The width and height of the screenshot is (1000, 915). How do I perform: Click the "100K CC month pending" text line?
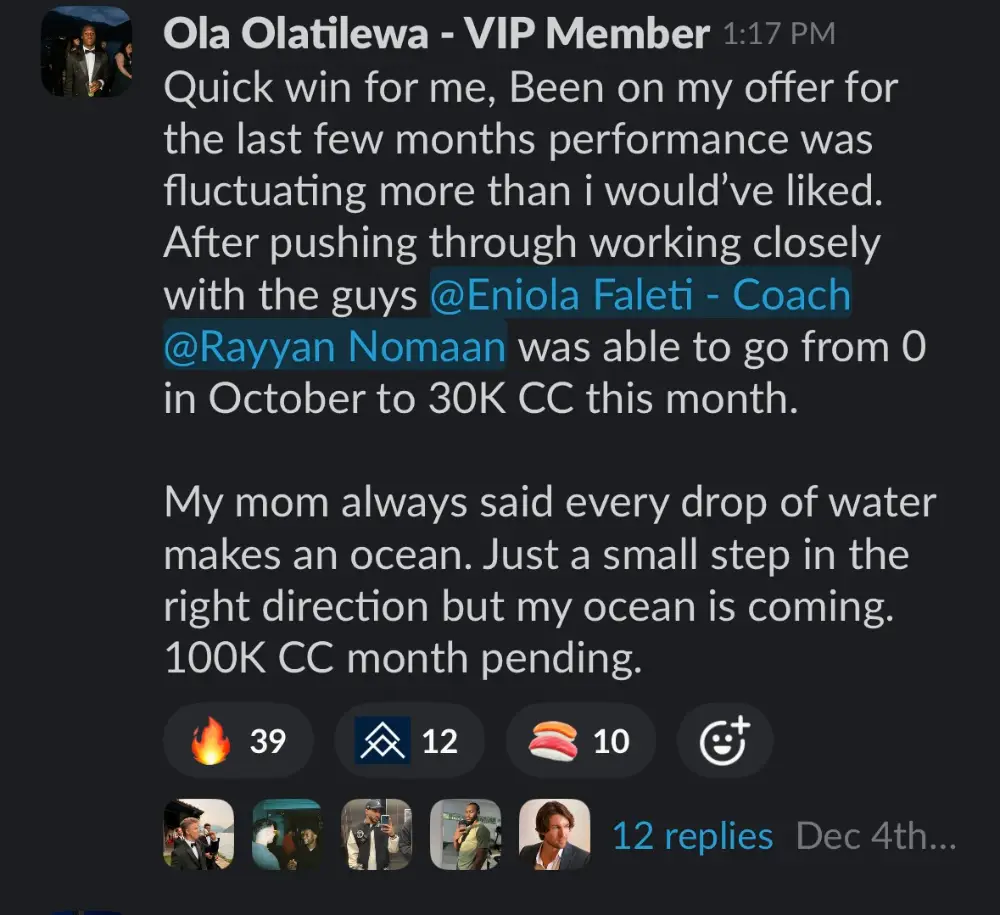402,659
